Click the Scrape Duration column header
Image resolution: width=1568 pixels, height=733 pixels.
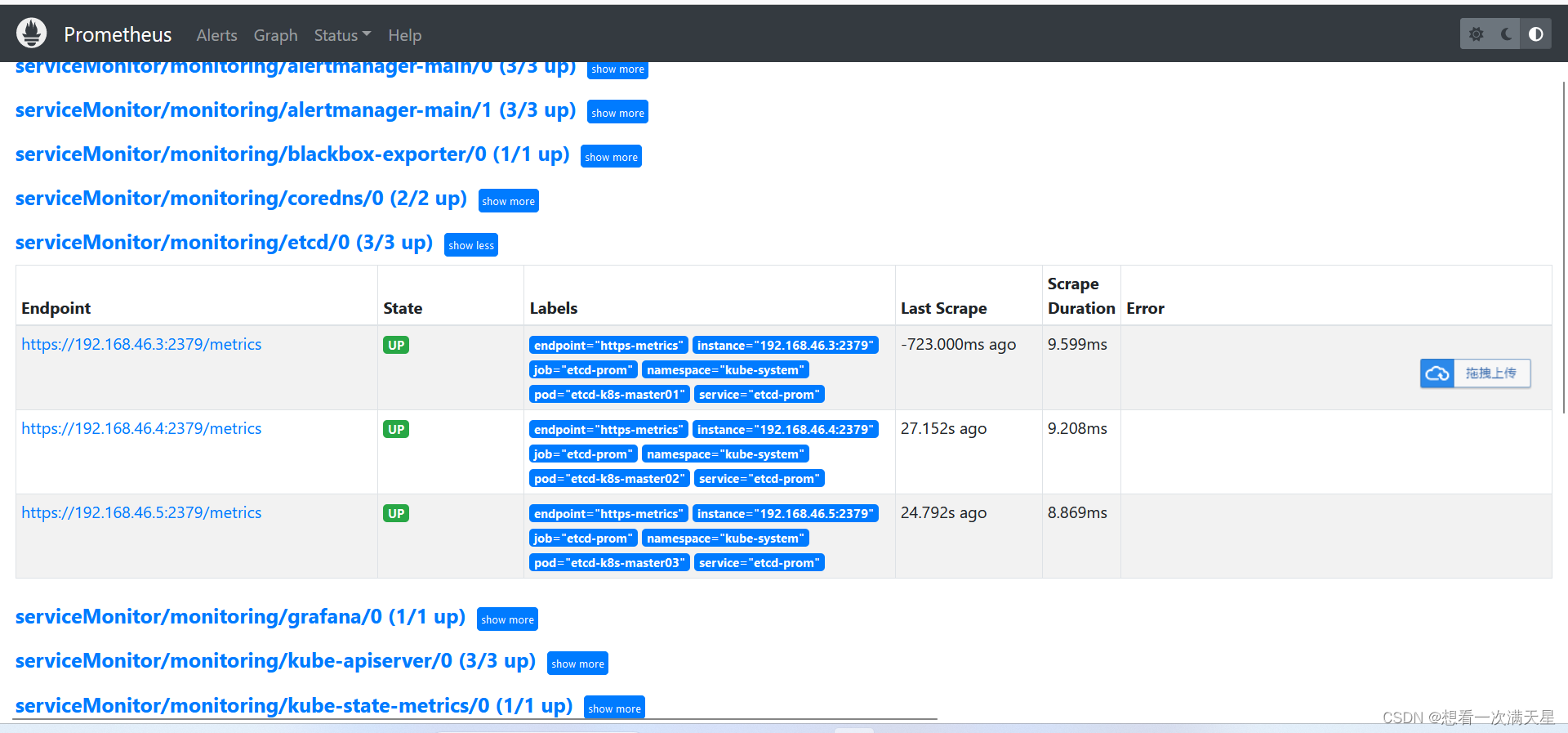[x=1081, y=296]
